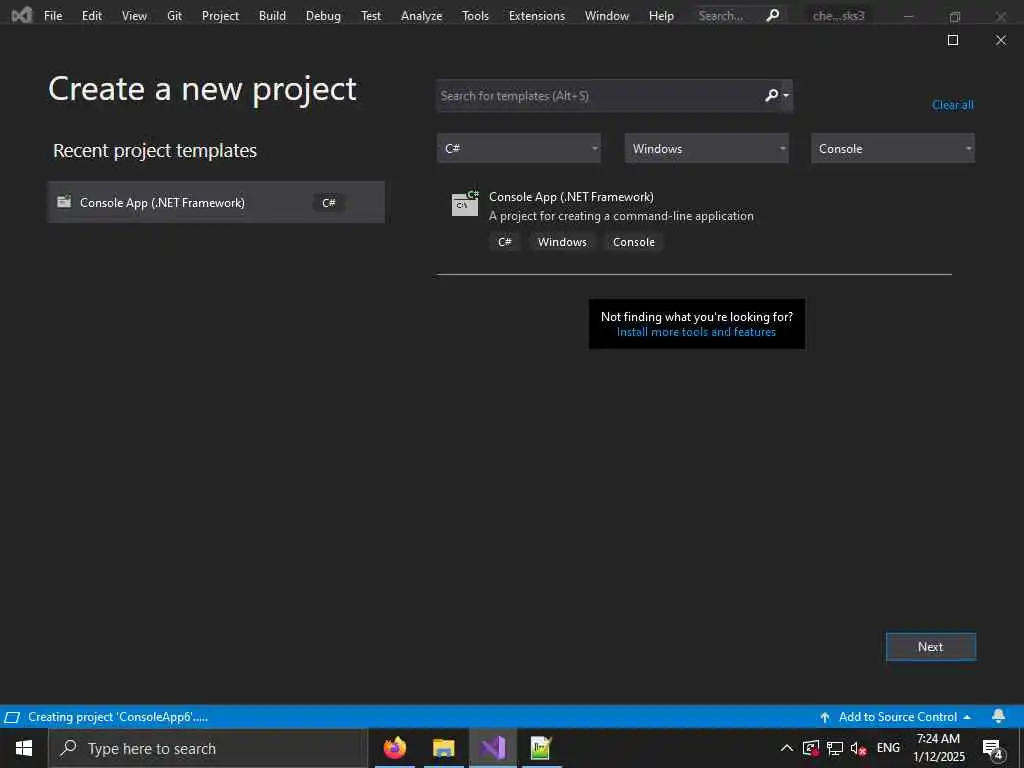
Task: Open the Windows platform filter dropdown
Action: point(706,148)
